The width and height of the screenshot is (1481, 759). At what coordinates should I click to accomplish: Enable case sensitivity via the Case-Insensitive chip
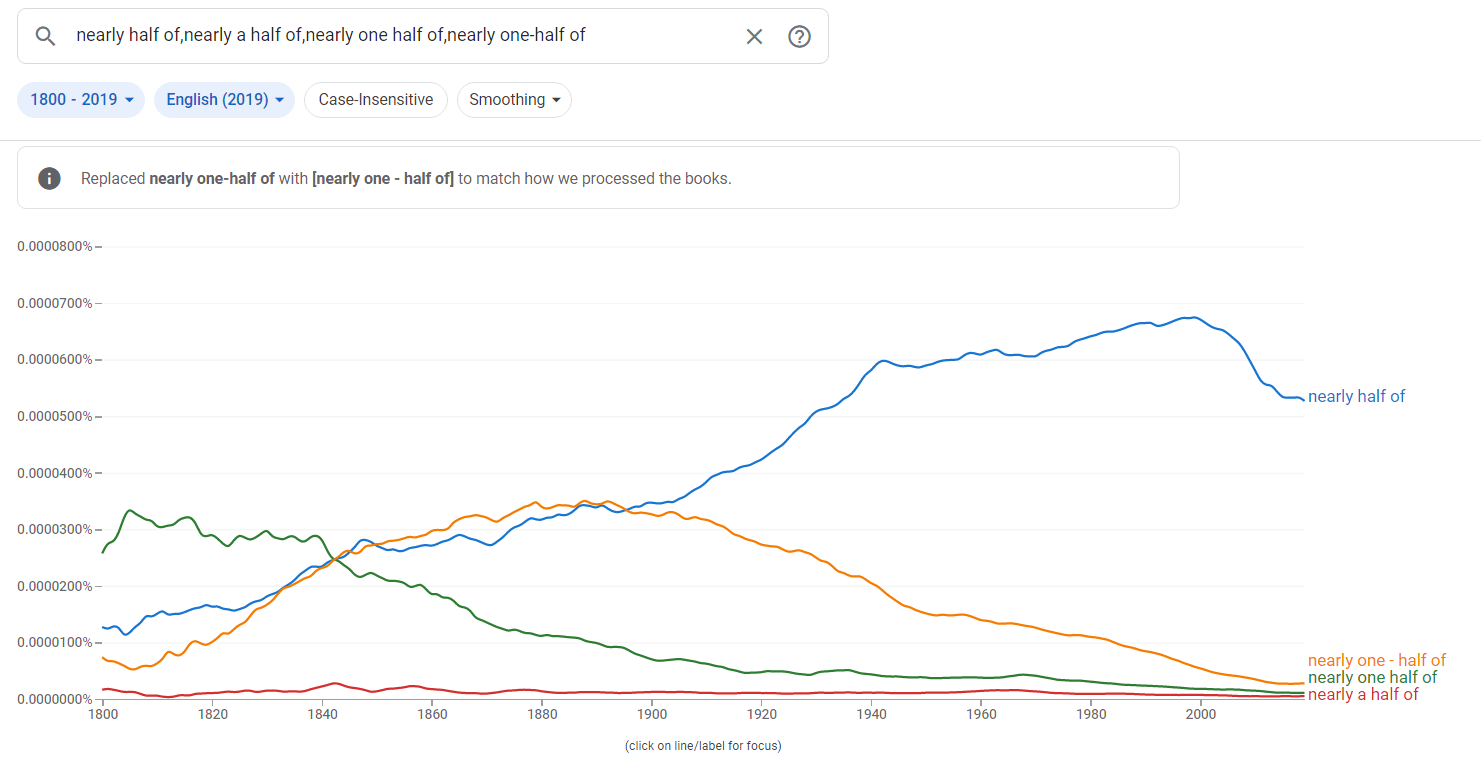(x=375, y=100)
